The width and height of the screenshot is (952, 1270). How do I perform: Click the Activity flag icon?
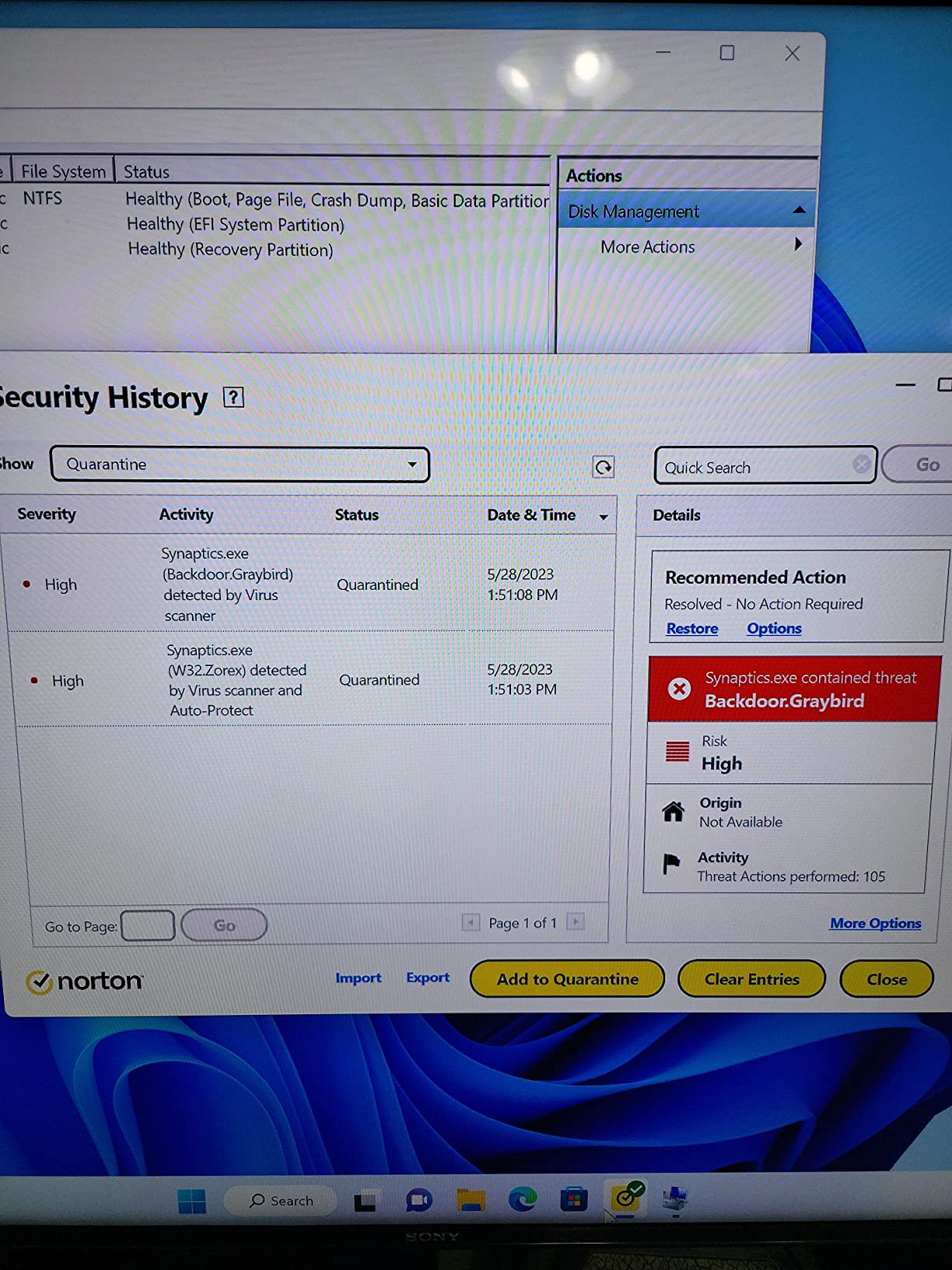click(671, 865)
